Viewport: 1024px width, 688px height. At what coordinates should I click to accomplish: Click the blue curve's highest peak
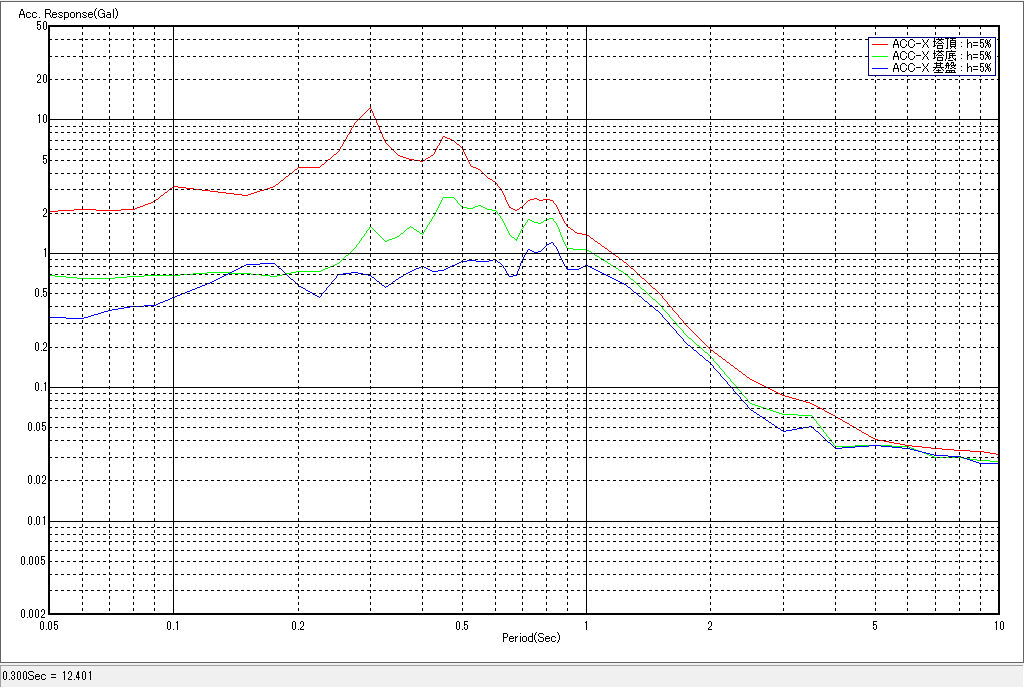[x=552, y=242]
